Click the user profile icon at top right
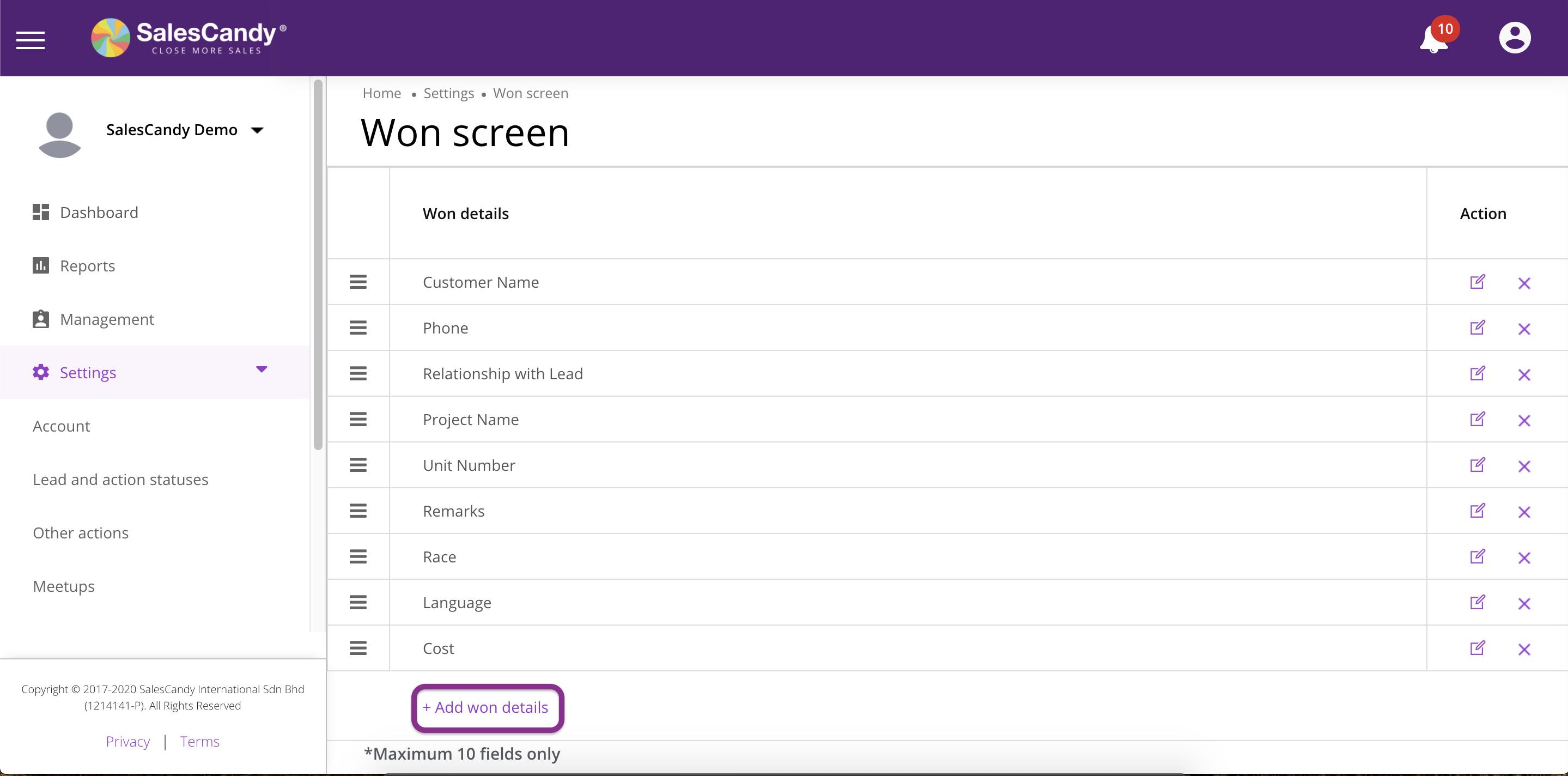Image resolution: width=1568 pixels, height=776 pixels. pos(1514,38)
